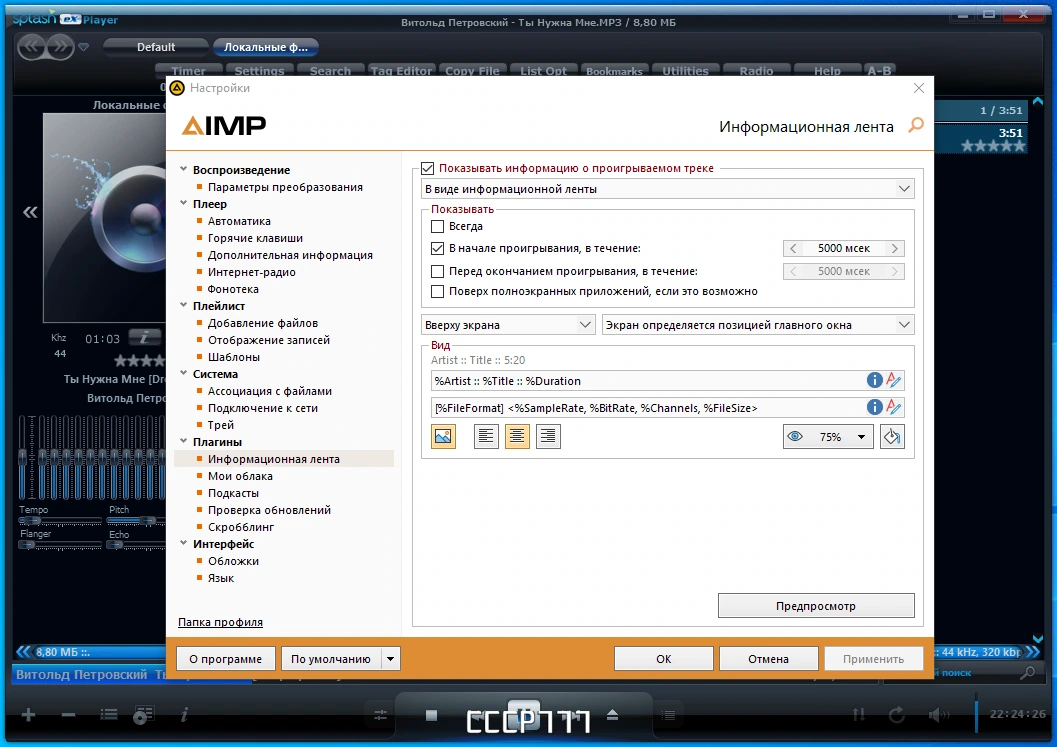Click the 'О программе' button
The width and height of the screenshot is (1057, 747).
click(226, 659)
